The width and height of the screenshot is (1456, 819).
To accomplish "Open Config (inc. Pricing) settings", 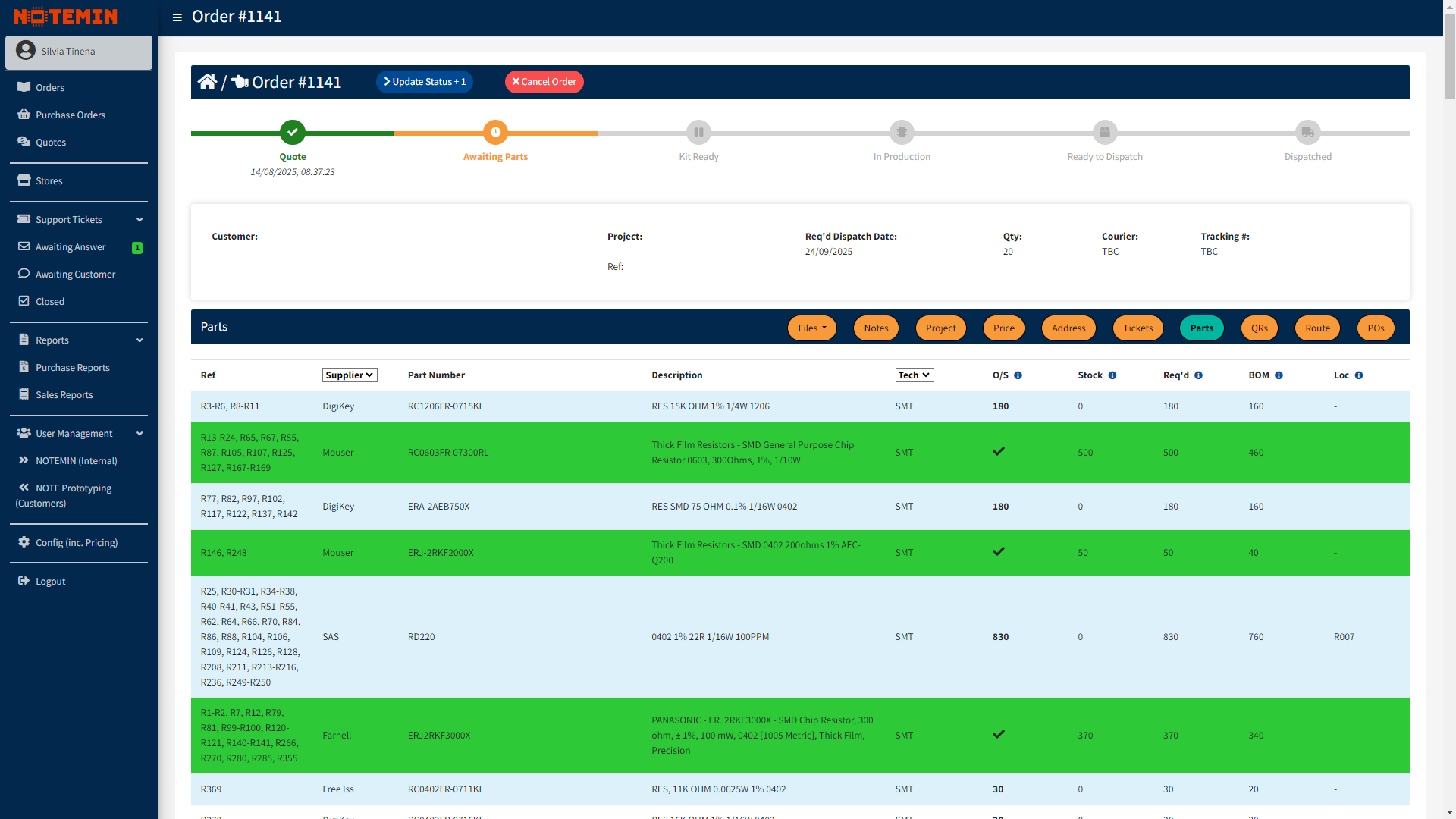I will pos(77,542).
